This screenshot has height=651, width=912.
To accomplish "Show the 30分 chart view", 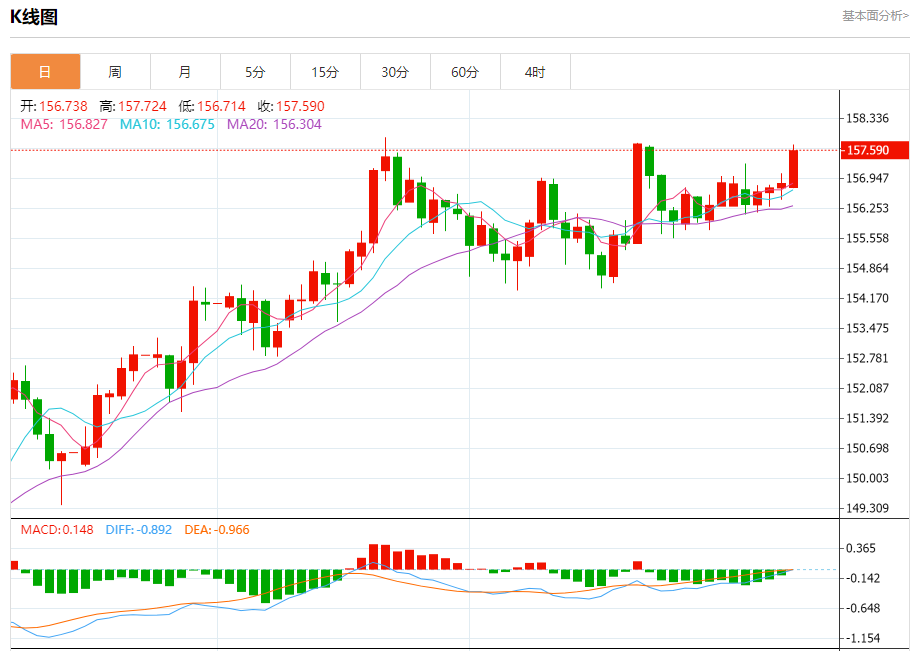I will [395, 72].
